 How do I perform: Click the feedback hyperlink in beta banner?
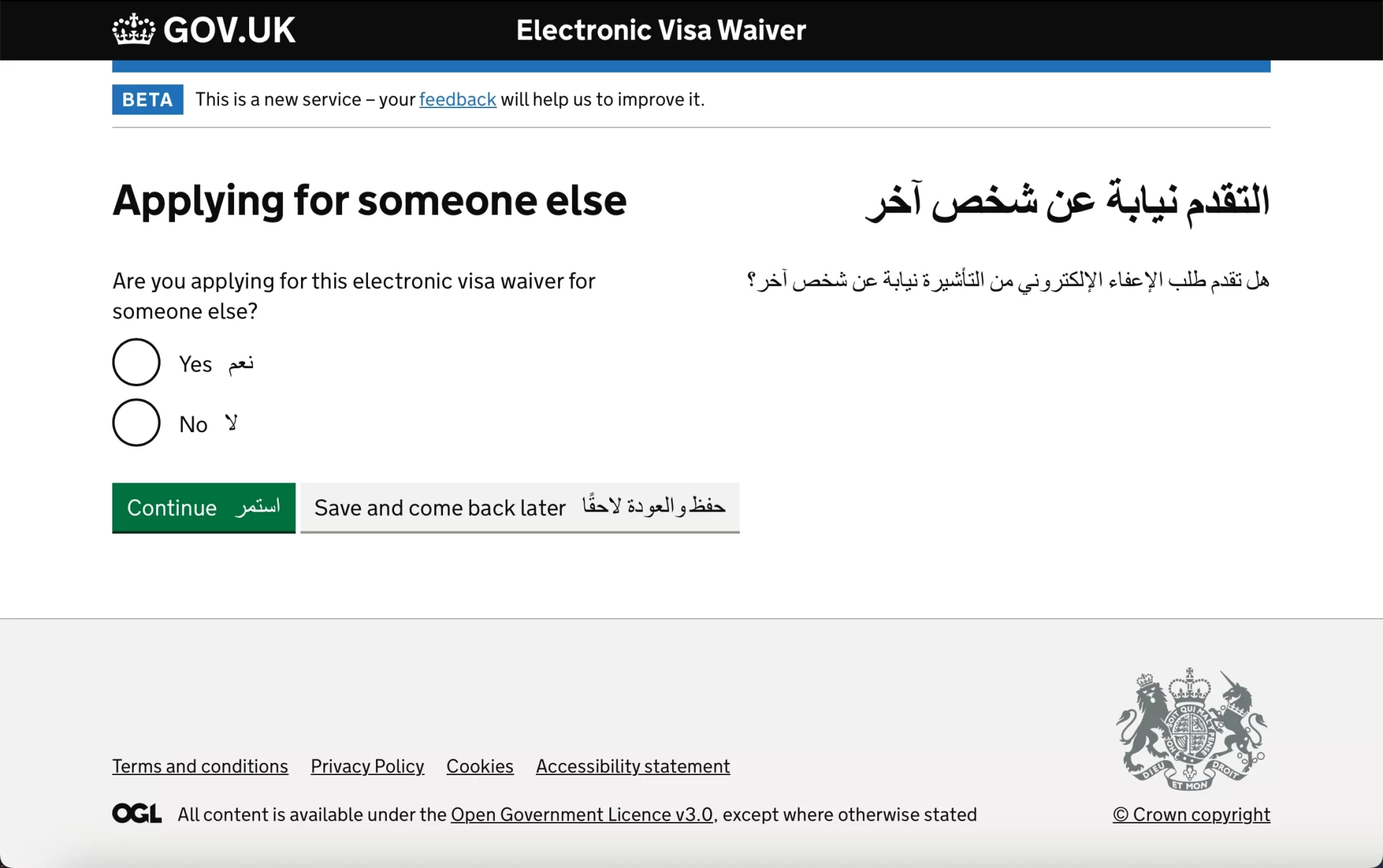pyautogui.click(x=457, y=99)
